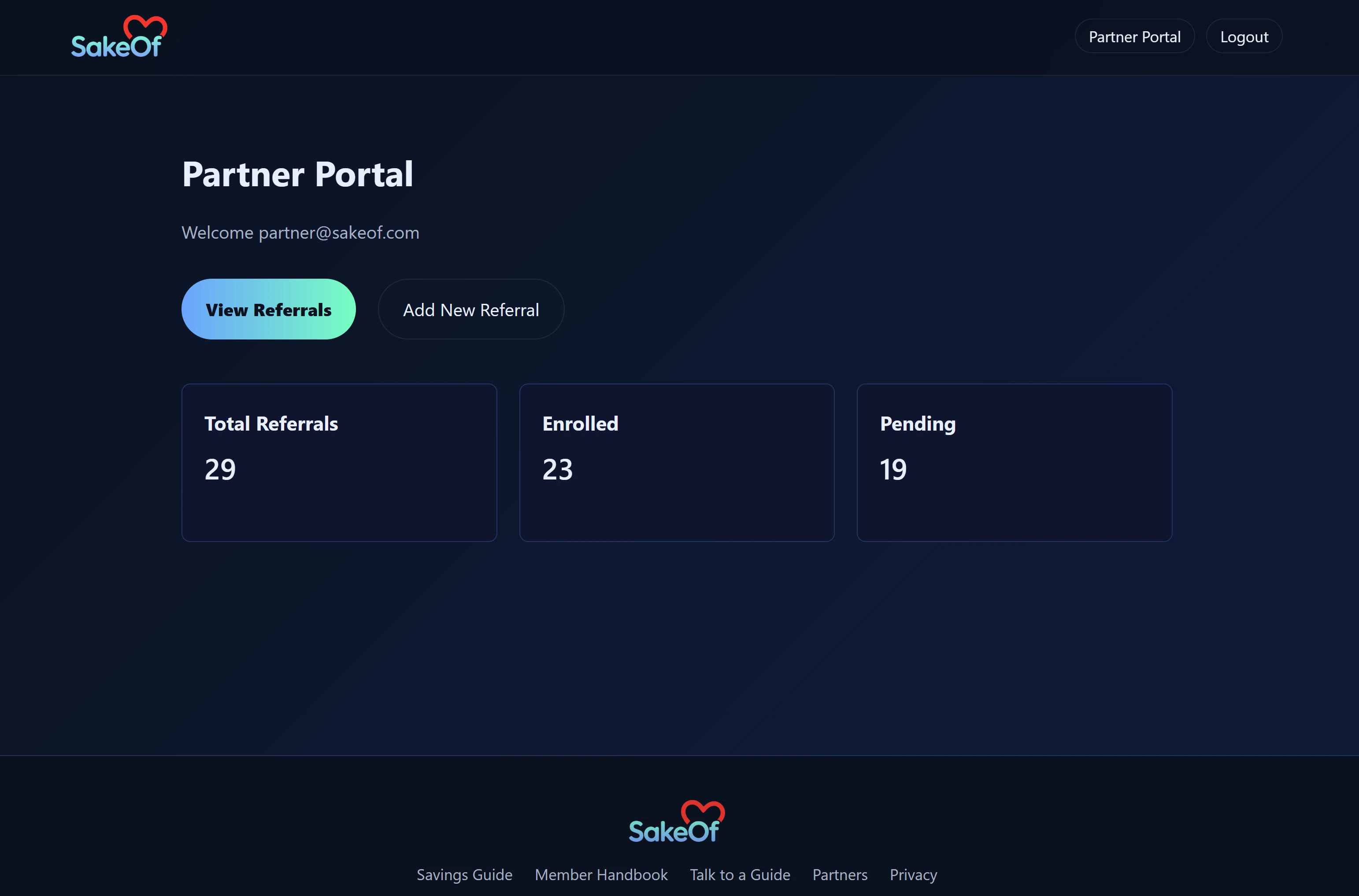Open Member Handbook footer link
This screenshot has height=896, width=1359.
click(x=601, y=874)
